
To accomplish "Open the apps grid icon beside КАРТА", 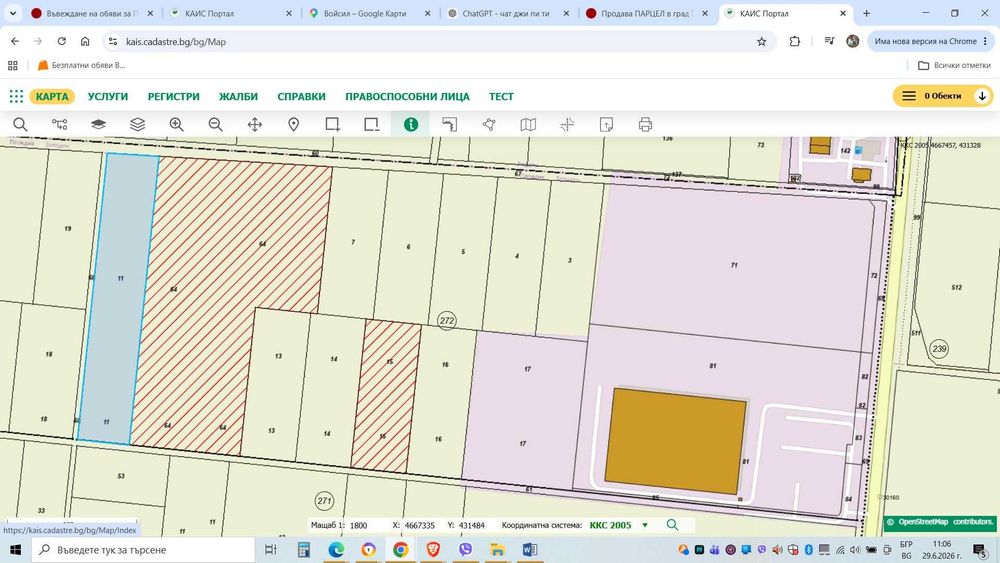I will [16, 96].
